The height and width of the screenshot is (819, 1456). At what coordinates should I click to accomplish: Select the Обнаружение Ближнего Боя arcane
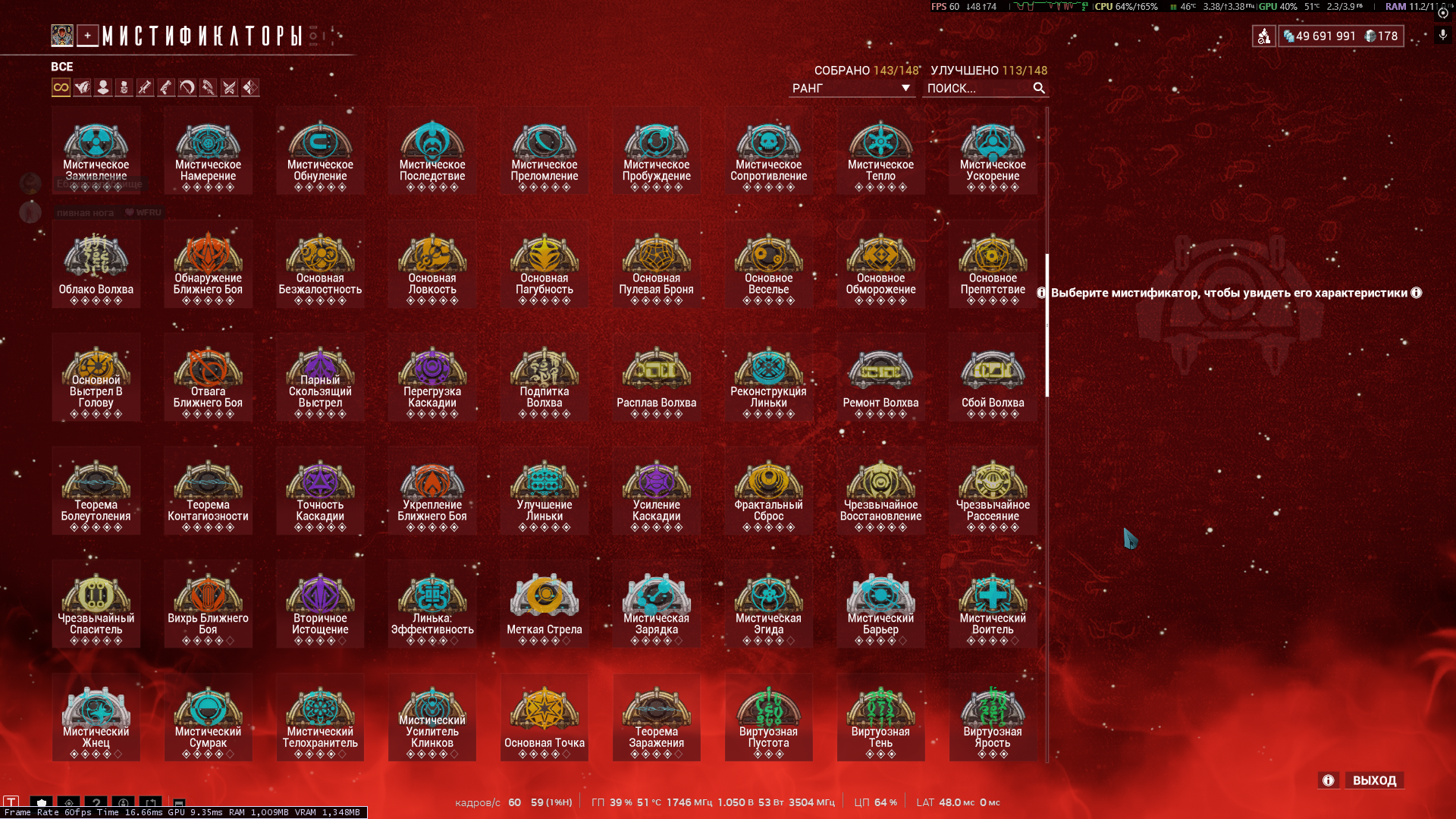coord(209,264)
